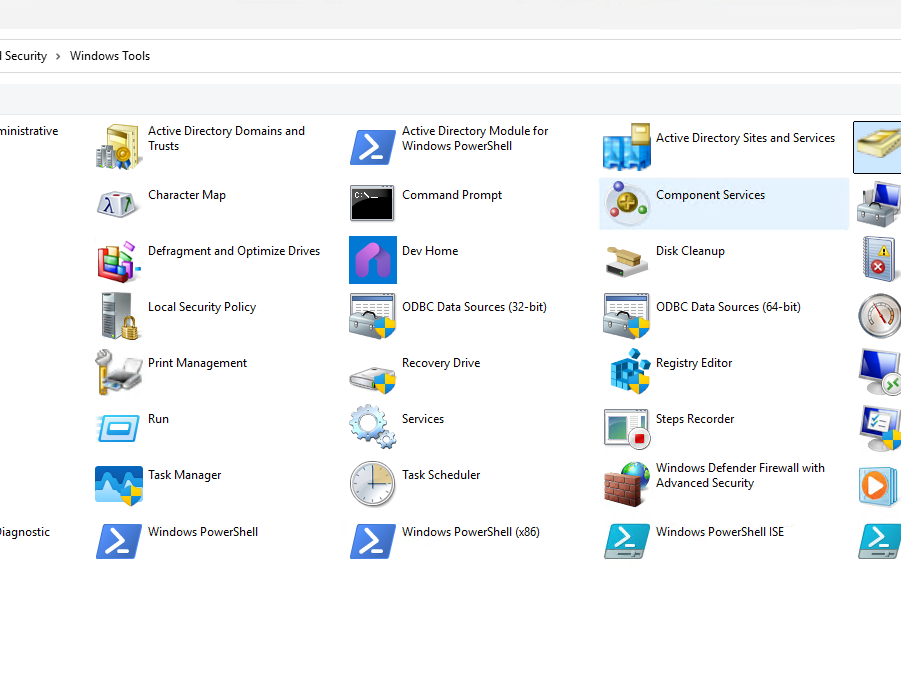Open Defragment and Optimize Drives icon
The image size is (901, 676).
pos(119,260)
